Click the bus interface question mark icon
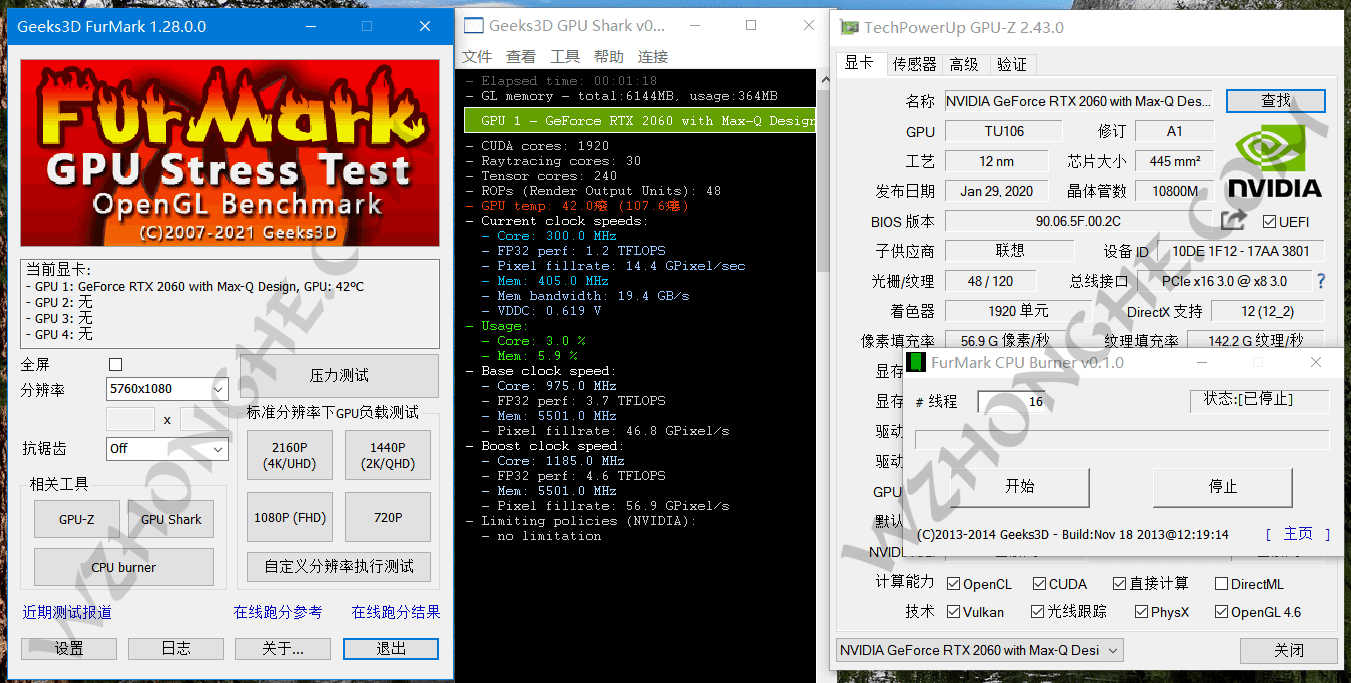The image size is (1351, 683). (x=1320, y=281)
